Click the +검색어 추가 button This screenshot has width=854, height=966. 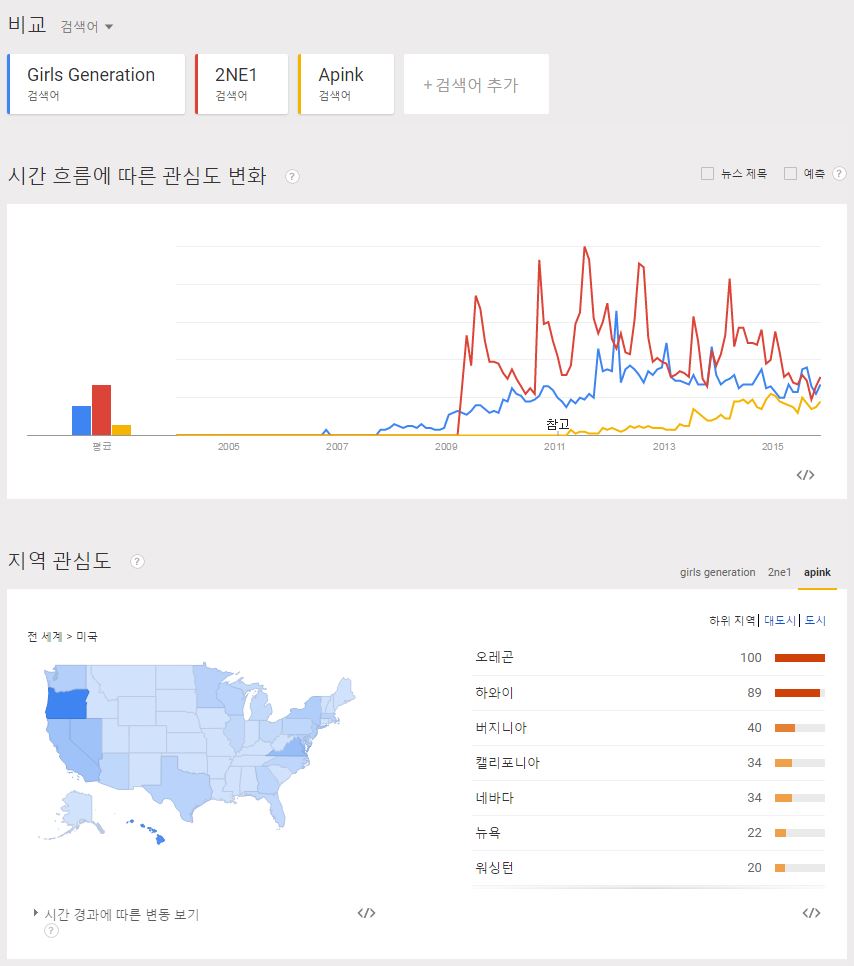pyautogui.click(x=476, y=84)
